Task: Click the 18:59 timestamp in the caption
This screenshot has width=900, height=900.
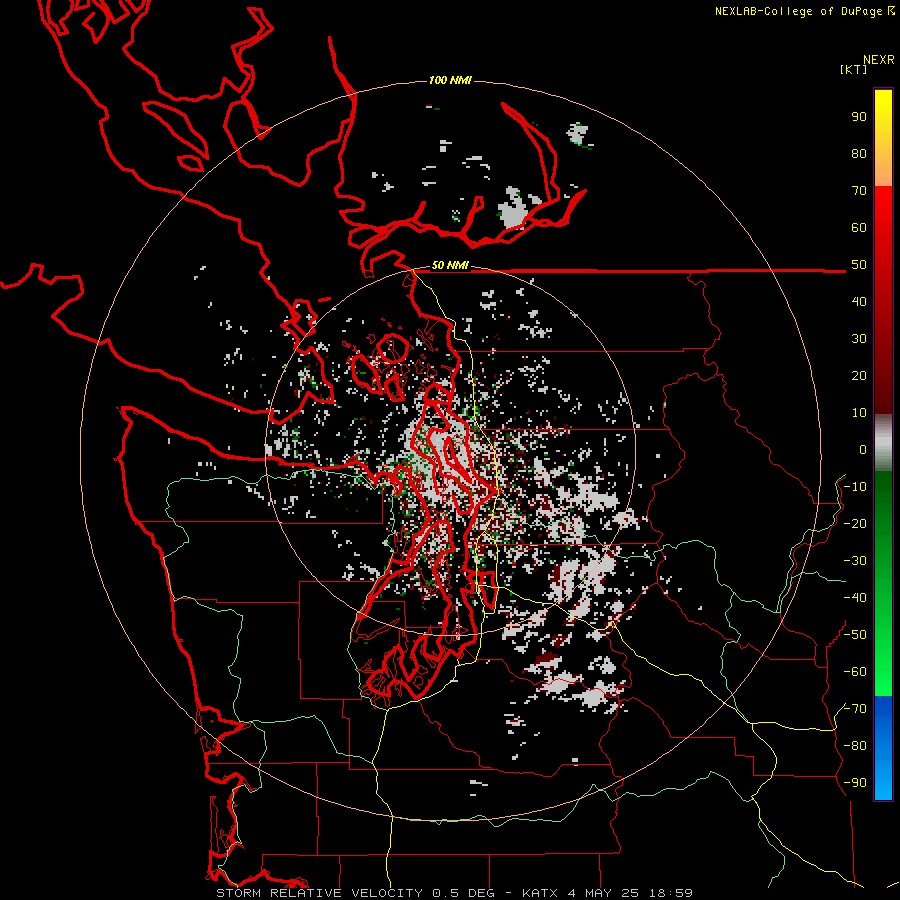Action: [671, 893]
